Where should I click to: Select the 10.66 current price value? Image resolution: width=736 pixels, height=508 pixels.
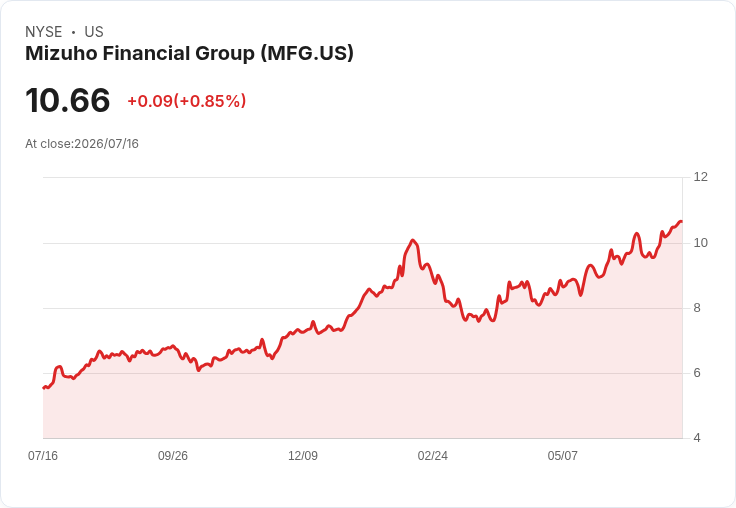68,100
